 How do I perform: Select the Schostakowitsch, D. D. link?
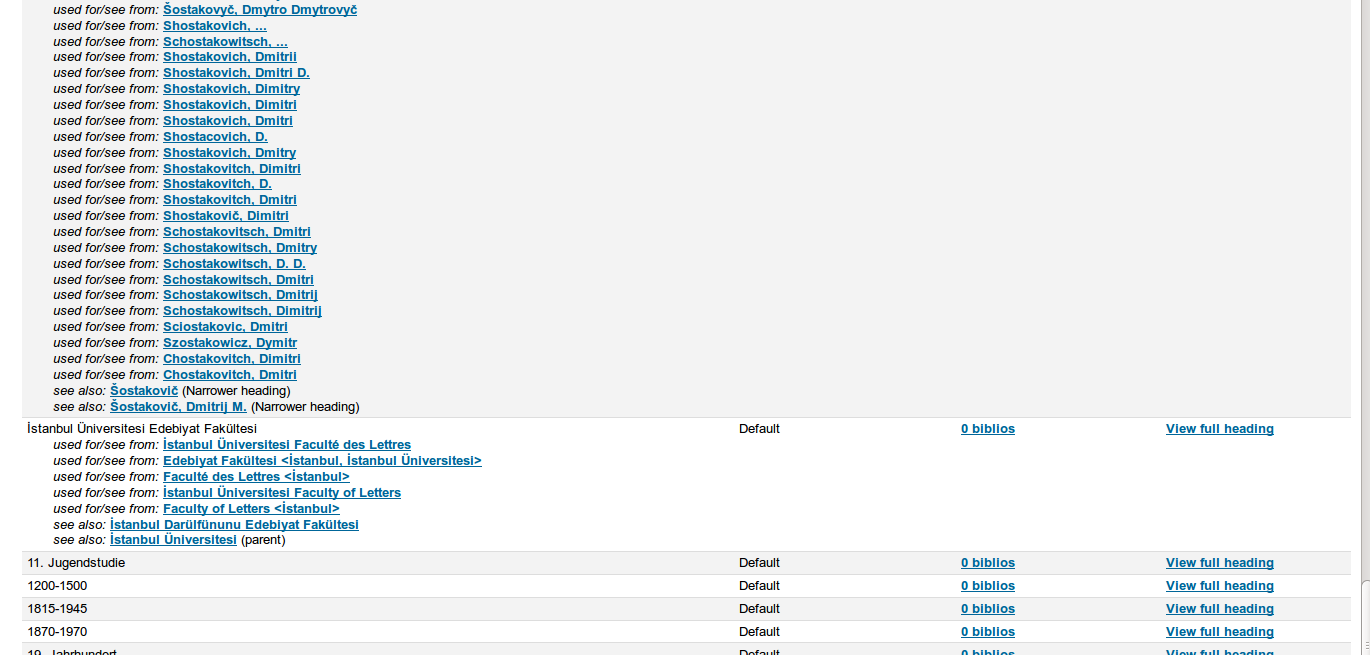tap(234, 264)
